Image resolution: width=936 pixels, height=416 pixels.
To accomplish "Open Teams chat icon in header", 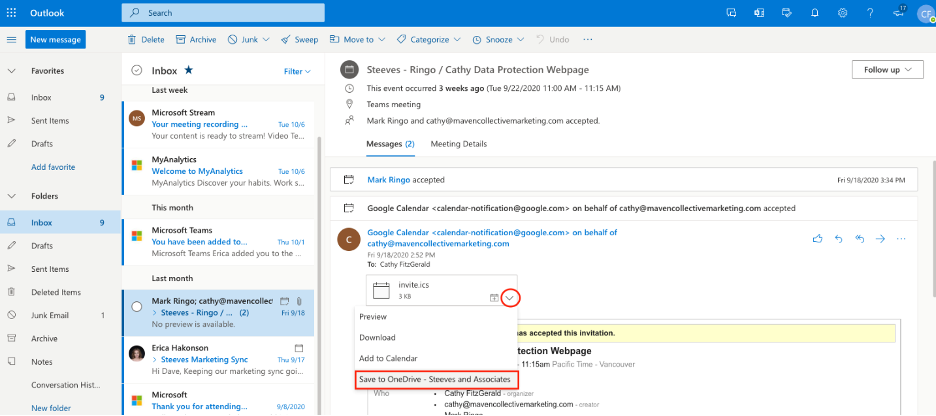I will coord(731,13).
